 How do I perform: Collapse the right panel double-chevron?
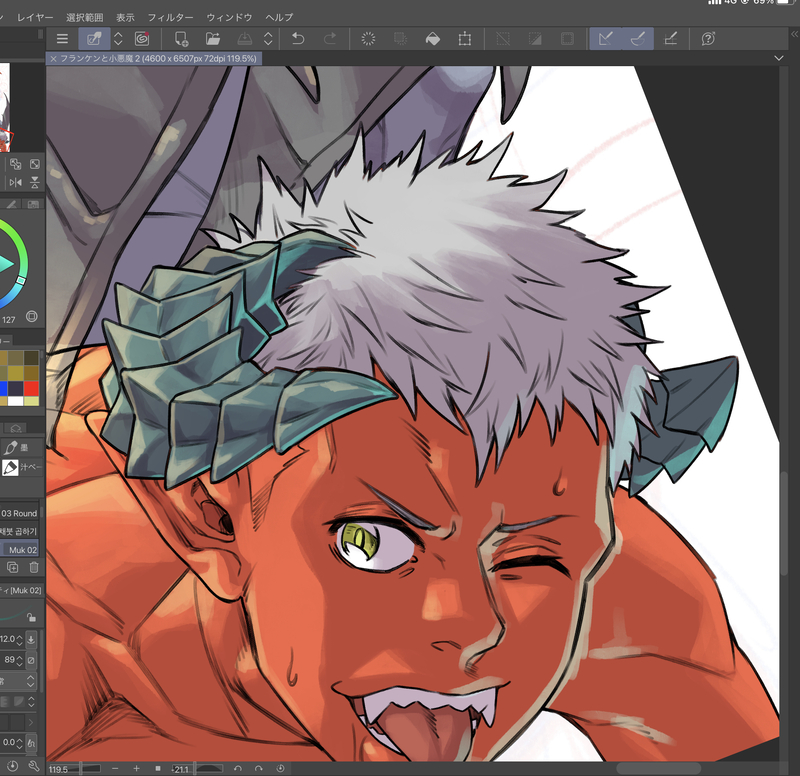[794, 34]
